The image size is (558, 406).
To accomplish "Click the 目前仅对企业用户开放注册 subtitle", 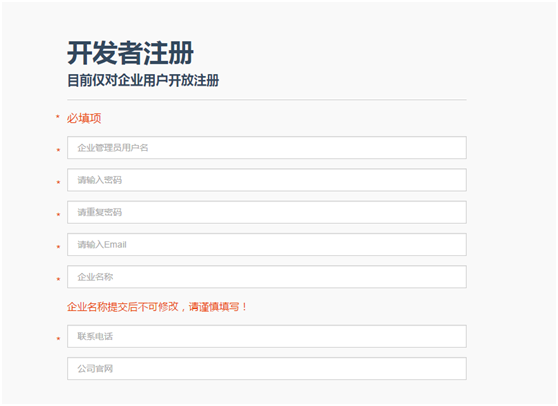I will click(143, 80).
